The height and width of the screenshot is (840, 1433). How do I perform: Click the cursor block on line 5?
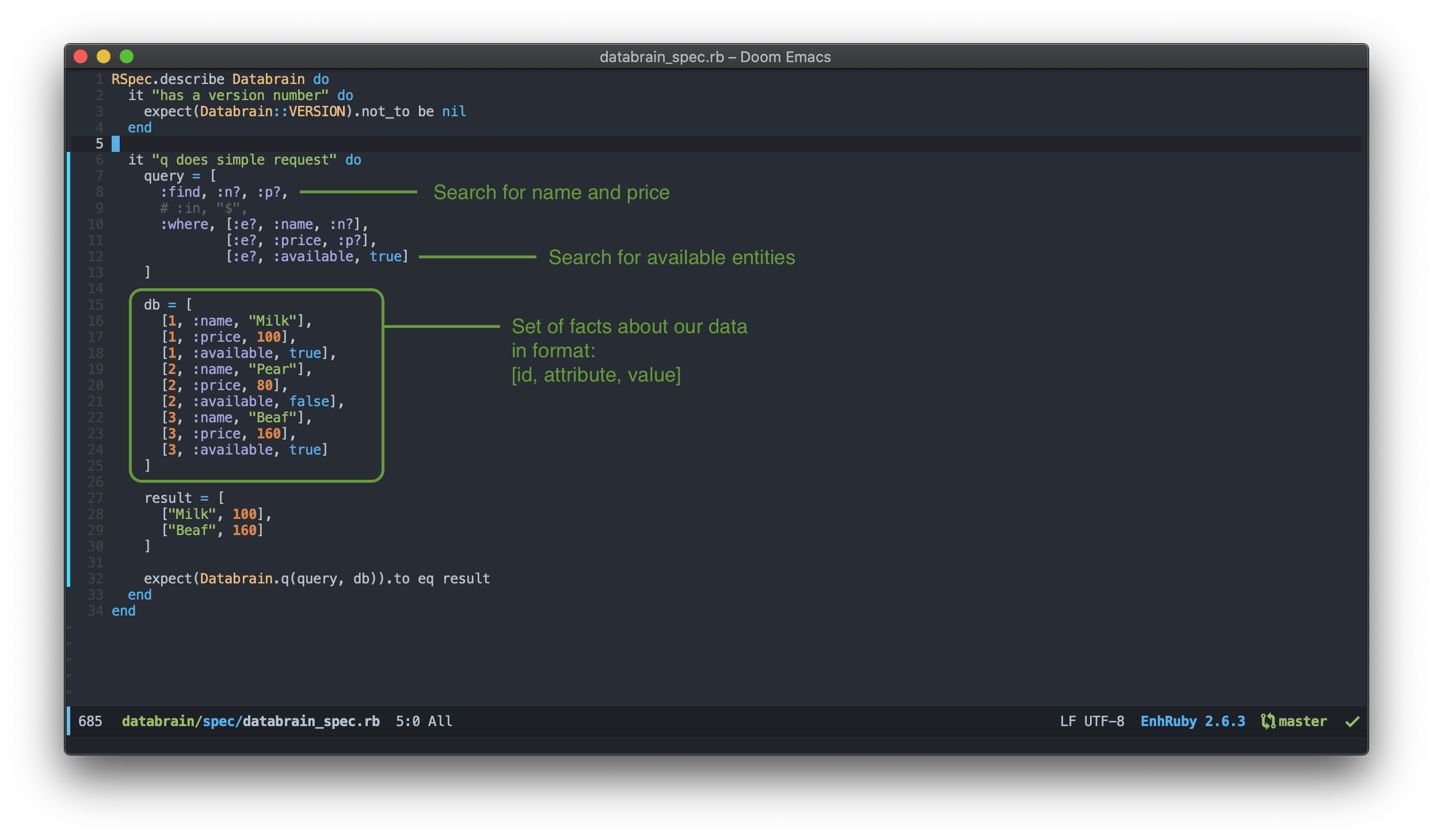(116, 144)
